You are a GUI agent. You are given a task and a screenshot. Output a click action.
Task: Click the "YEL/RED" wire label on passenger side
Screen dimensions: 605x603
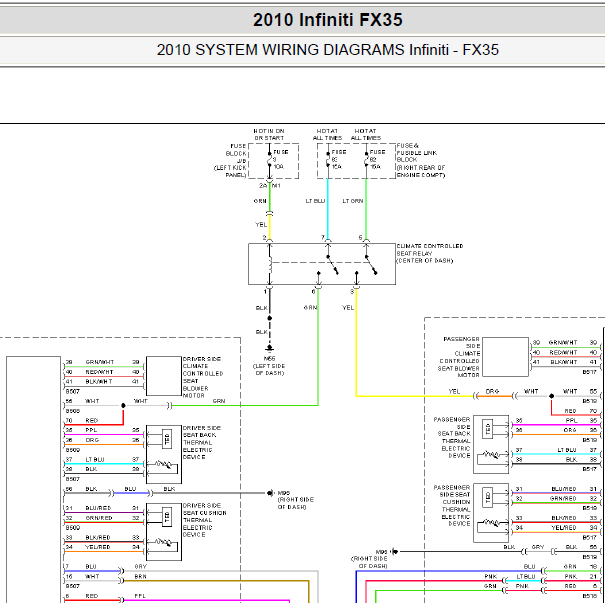(x=563, y=528)
